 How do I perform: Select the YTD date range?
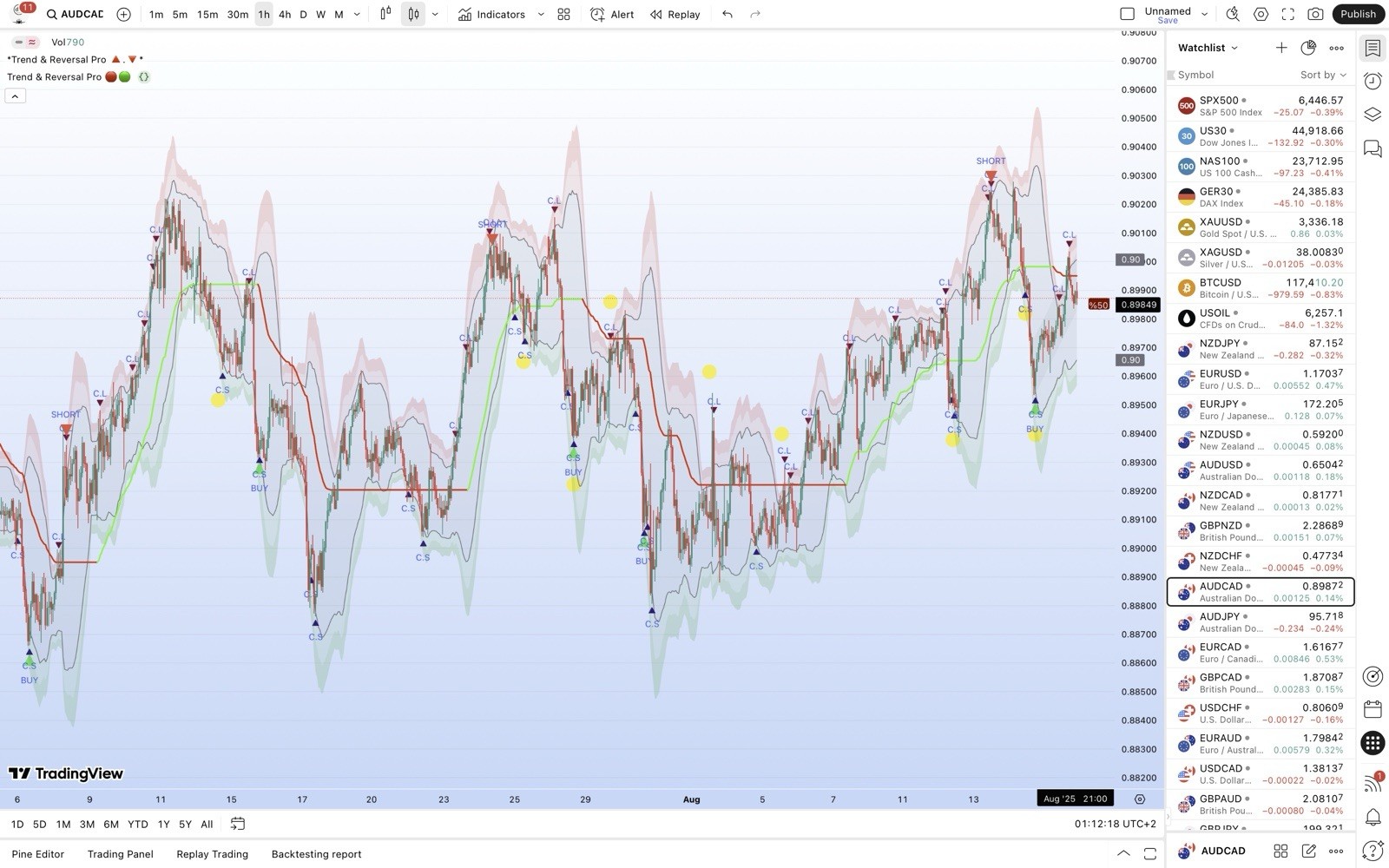click(137, 824)
